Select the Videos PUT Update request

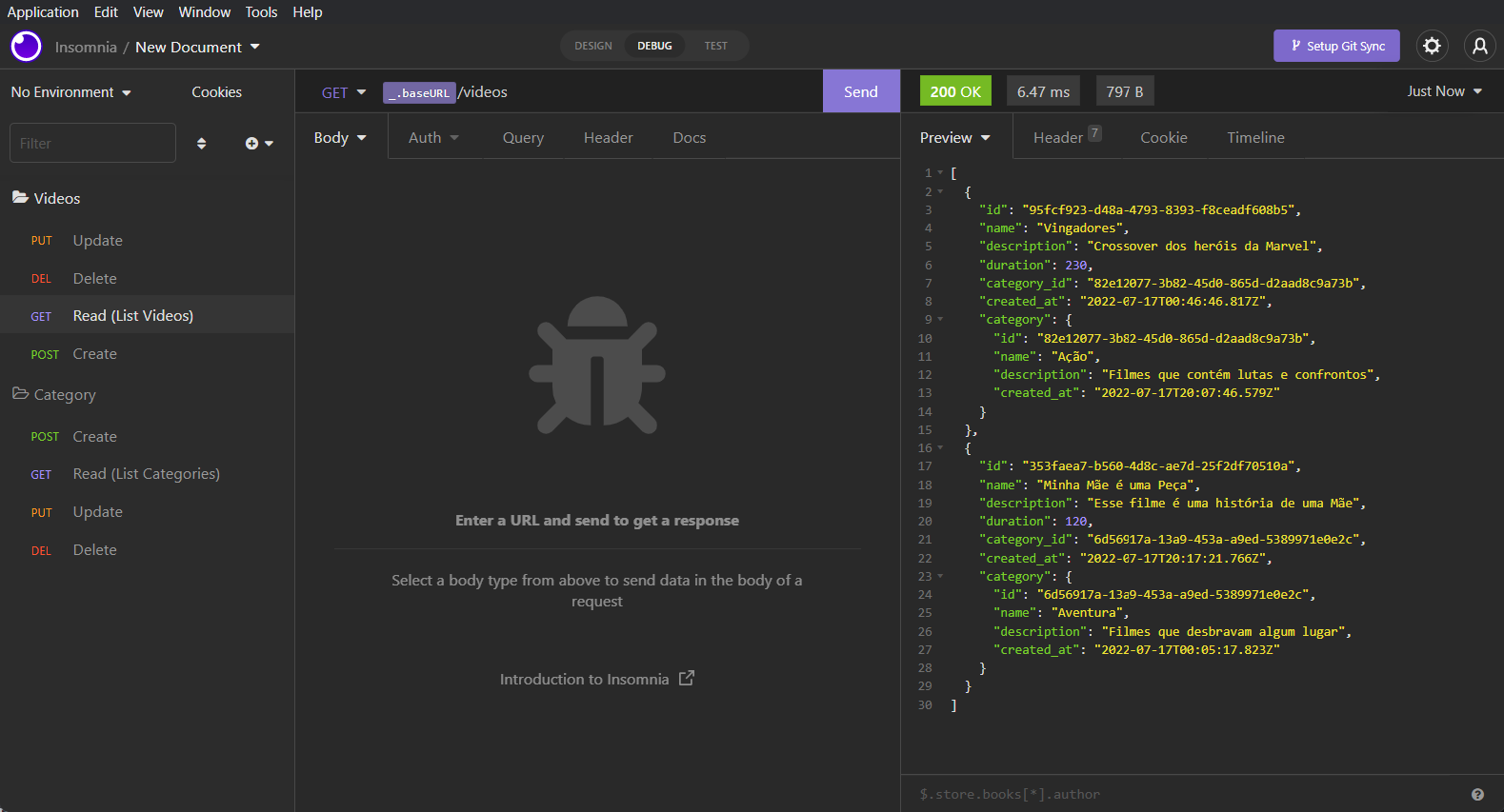pos(147,241)
